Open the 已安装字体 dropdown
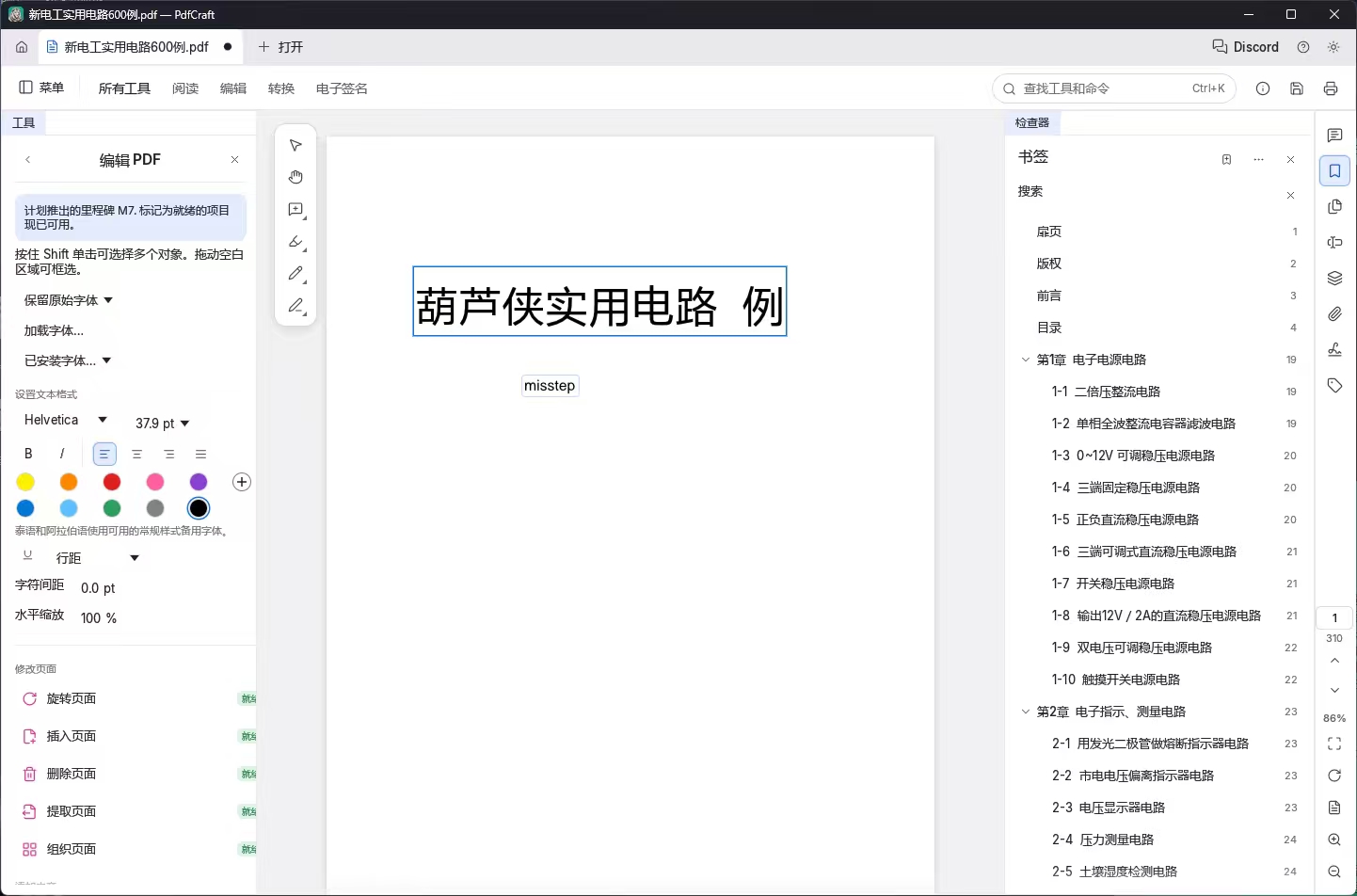This screenshot has width=1357, height=896. click(68, 360)
